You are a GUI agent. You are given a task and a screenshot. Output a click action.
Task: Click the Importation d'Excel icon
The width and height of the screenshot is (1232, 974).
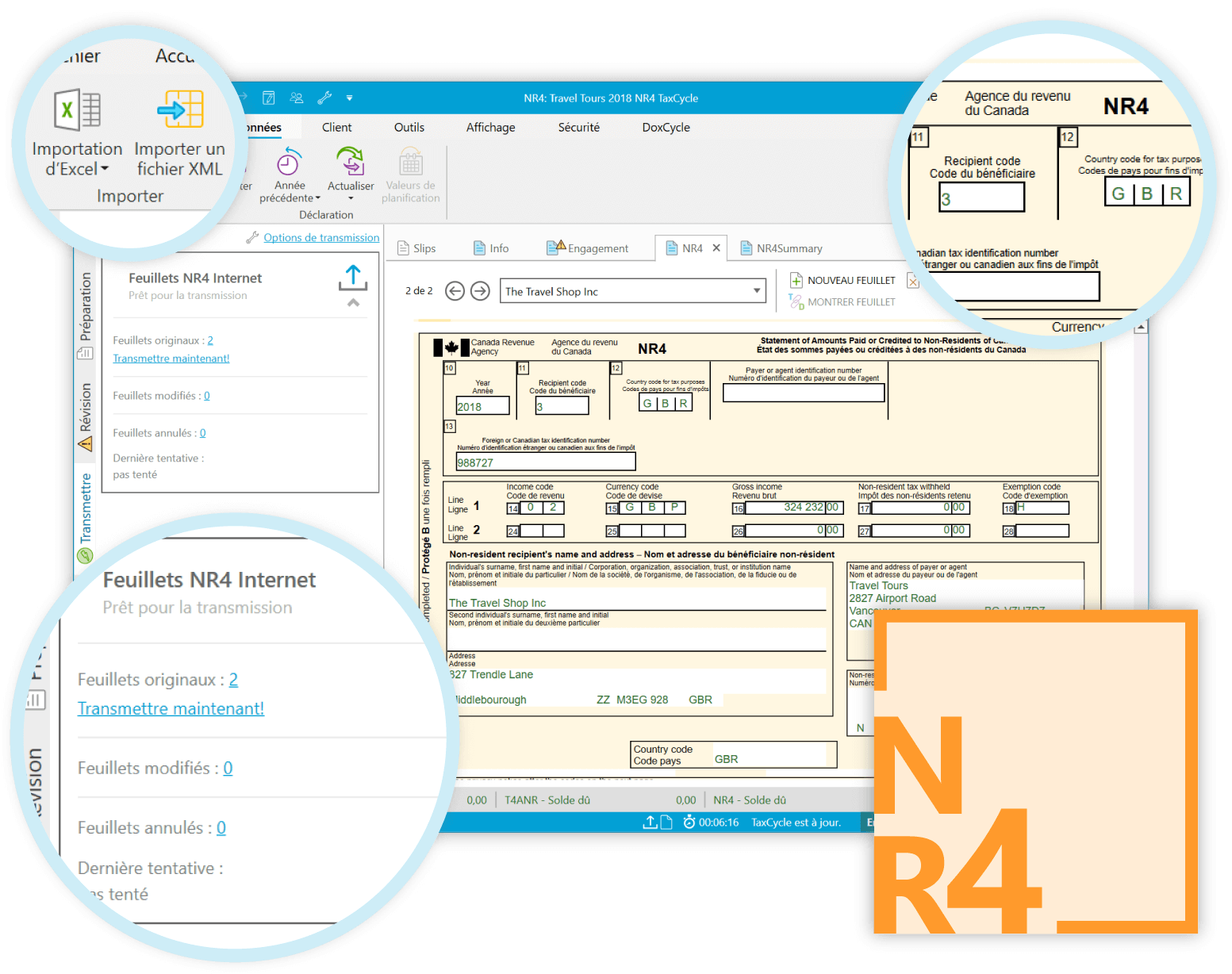(77, 110)
